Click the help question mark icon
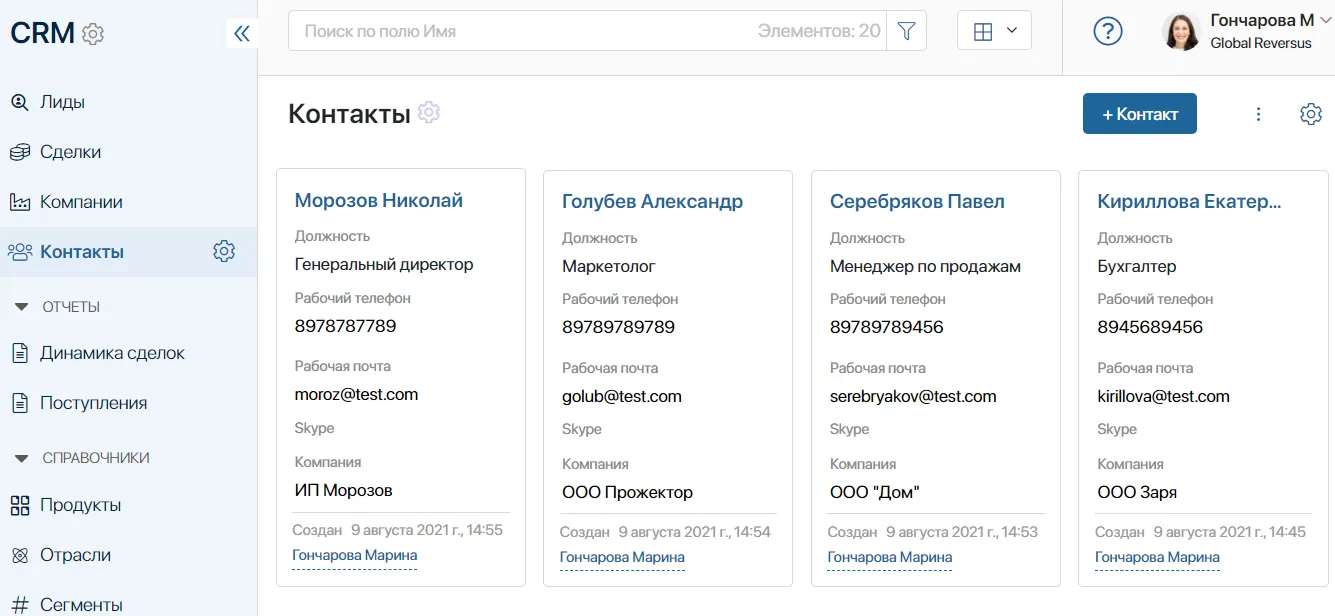The height and width of the screenshot is (616, 1335). tap(1107, 30)
